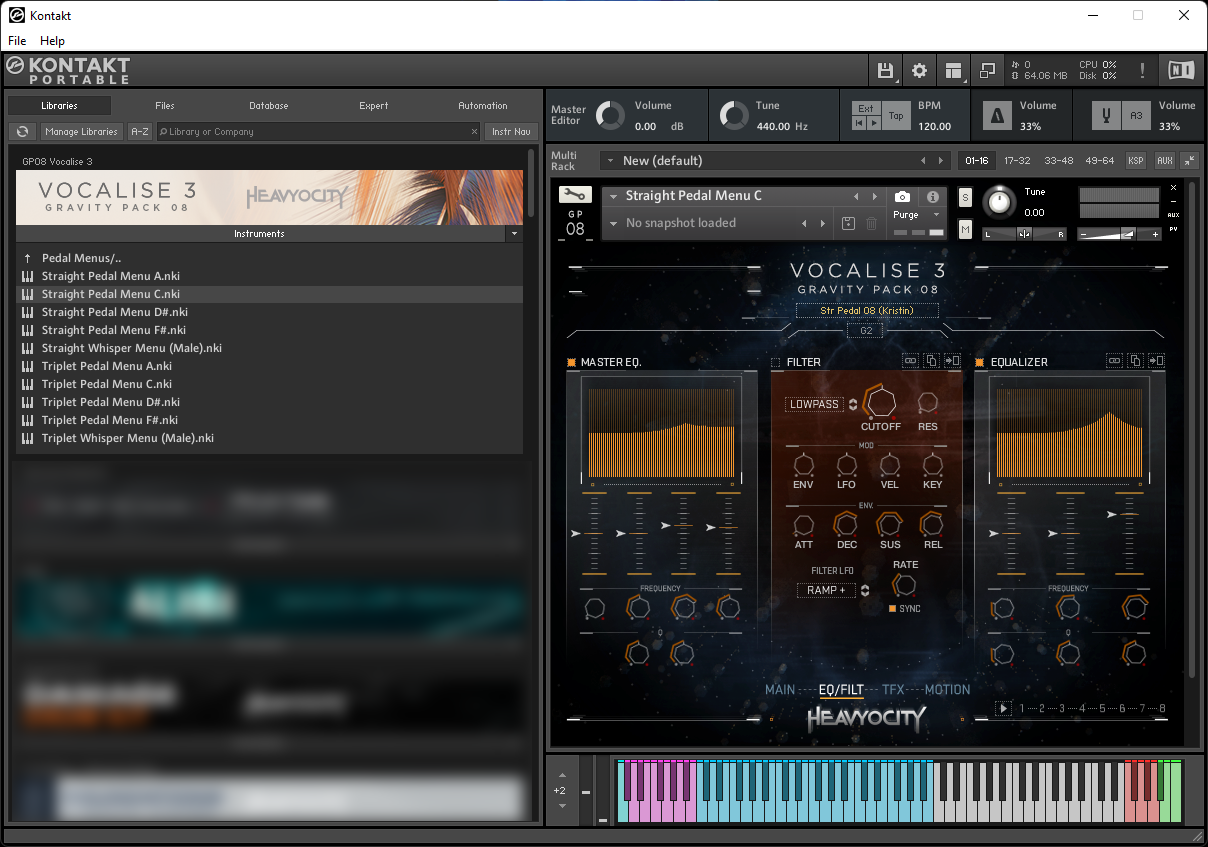Click the save floppy disk icon

(x=885, y=70)
